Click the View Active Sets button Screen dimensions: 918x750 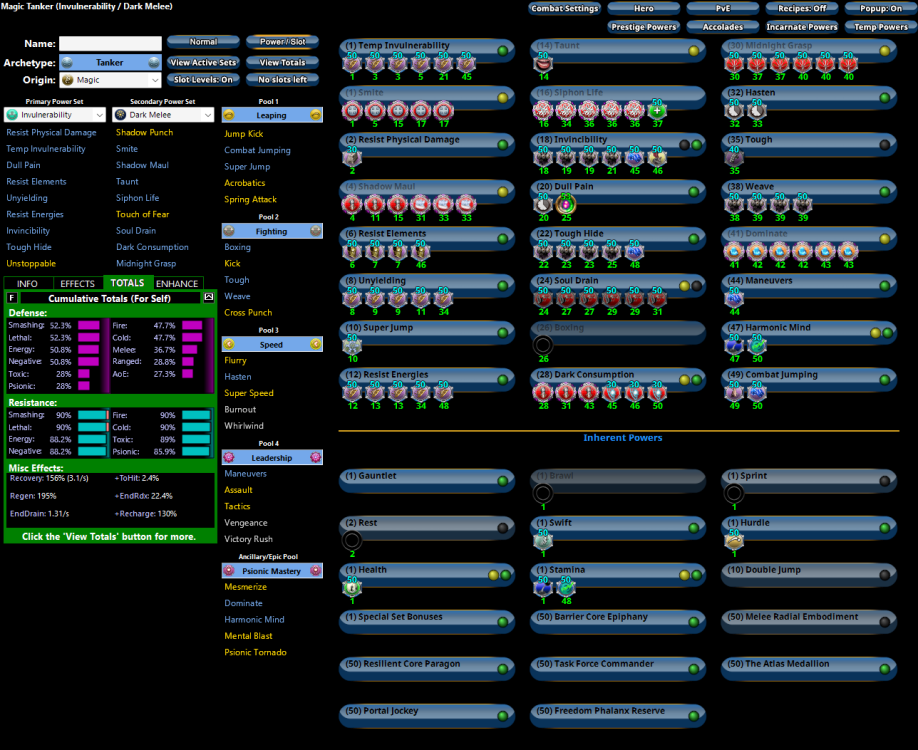click(202, 62)
